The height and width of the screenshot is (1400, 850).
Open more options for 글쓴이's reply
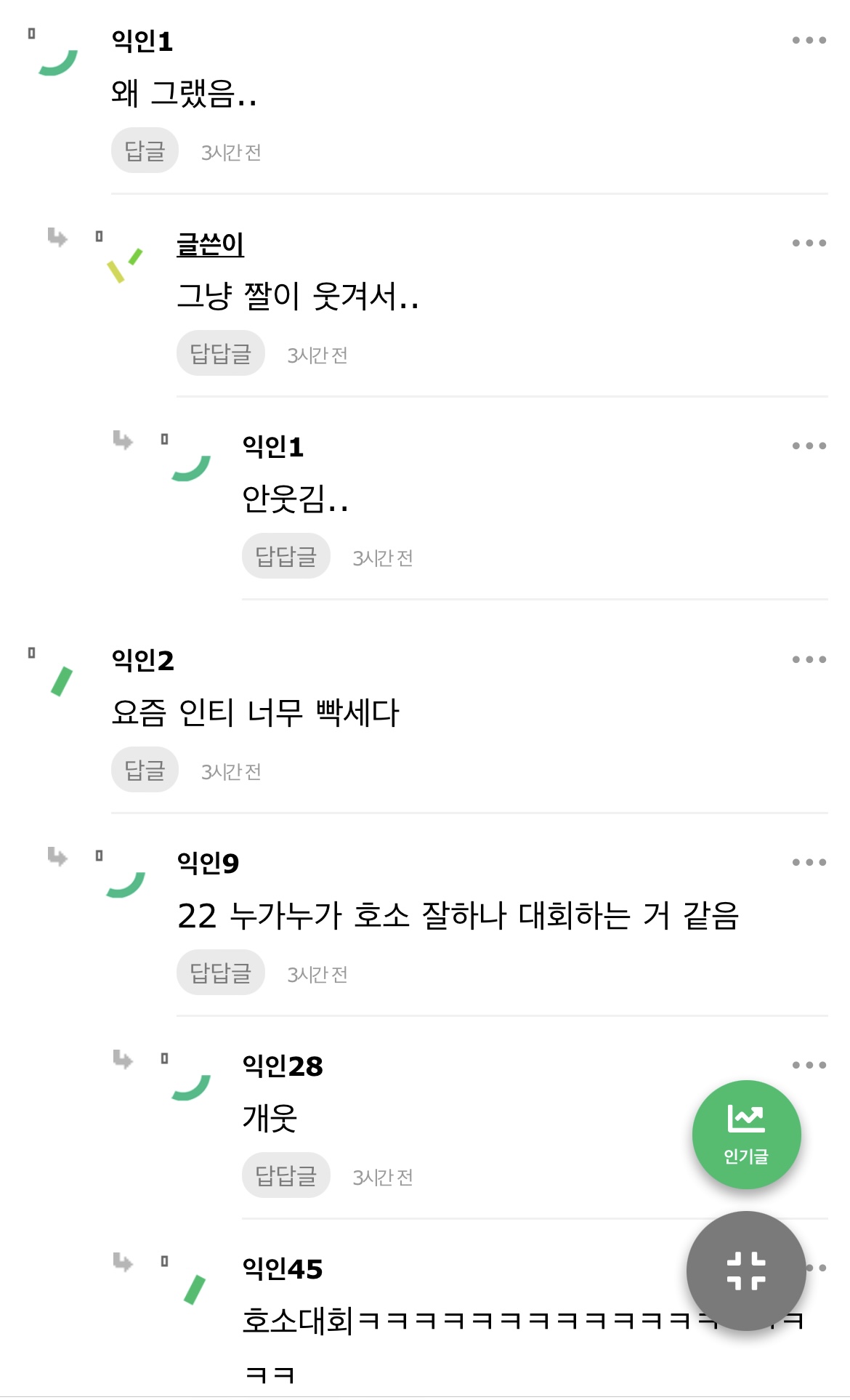[x=809, y=244]
